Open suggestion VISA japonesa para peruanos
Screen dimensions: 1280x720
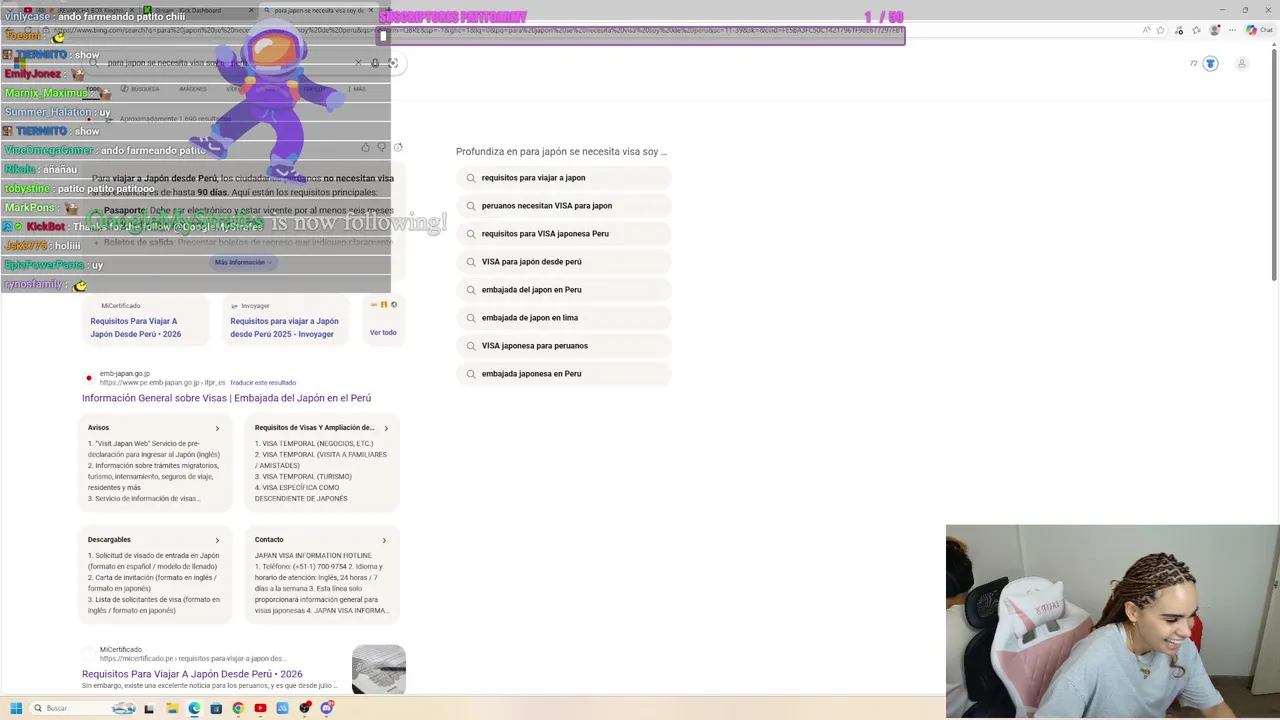[564, 346]
